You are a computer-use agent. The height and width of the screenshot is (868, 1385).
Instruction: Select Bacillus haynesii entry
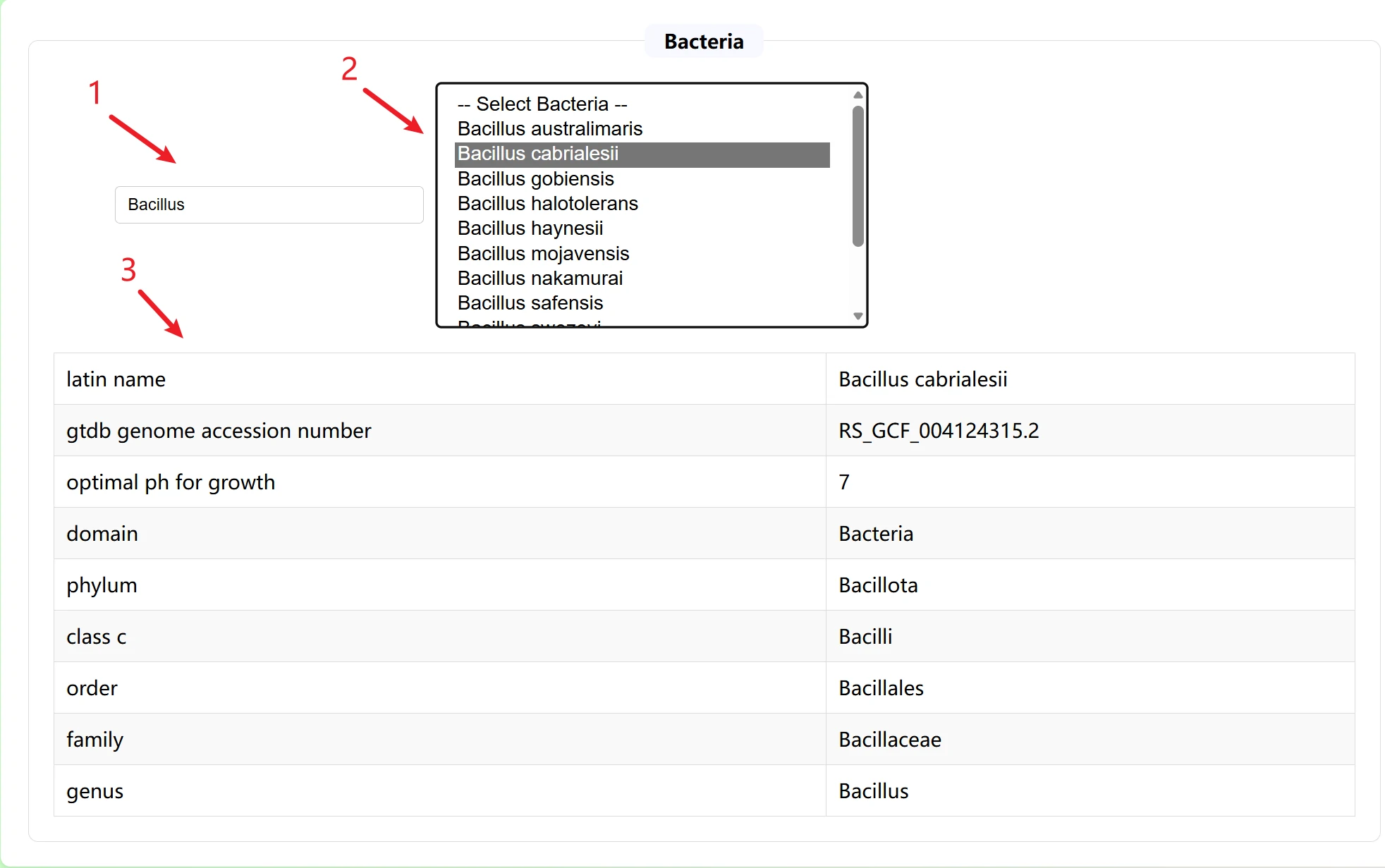click(x=530, y=228)
